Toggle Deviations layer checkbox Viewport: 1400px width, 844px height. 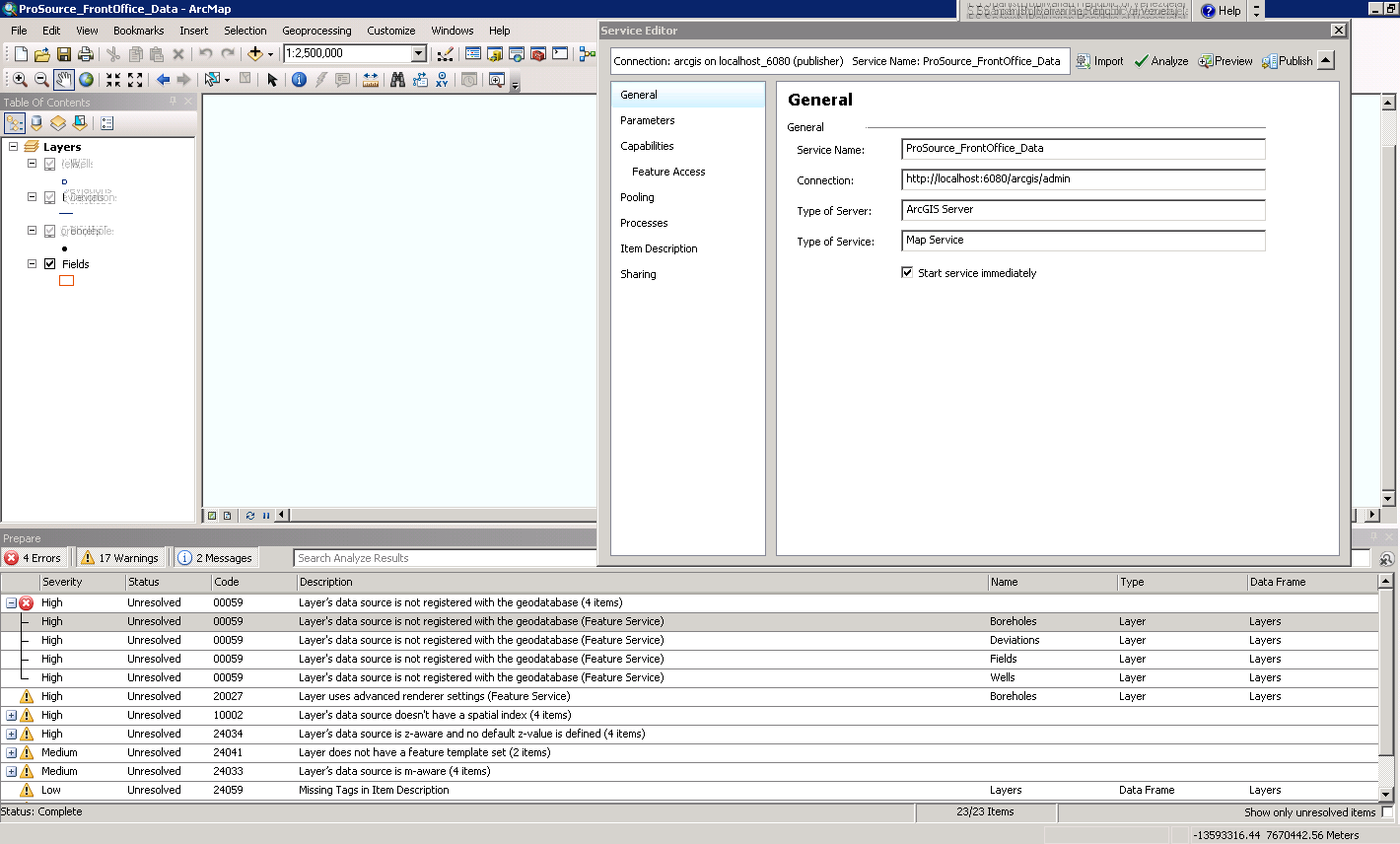(x=50, y=197)
